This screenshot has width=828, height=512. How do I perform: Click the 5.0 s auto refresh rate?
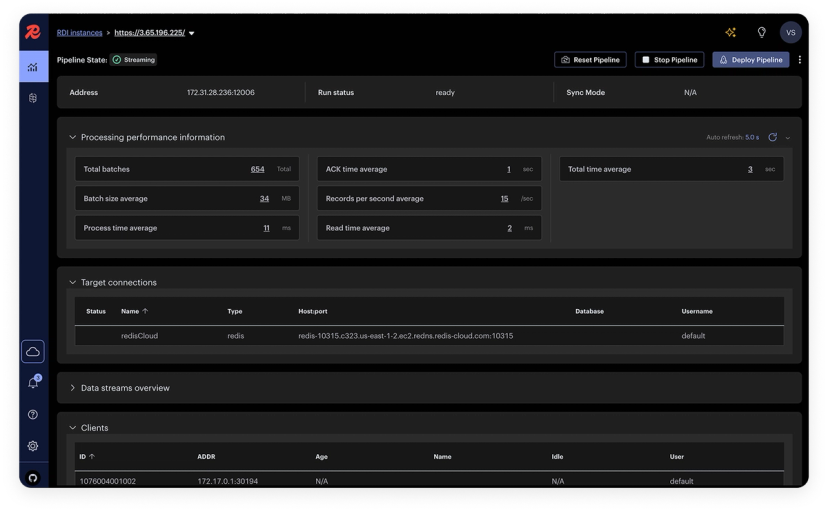tap(752, 137)
